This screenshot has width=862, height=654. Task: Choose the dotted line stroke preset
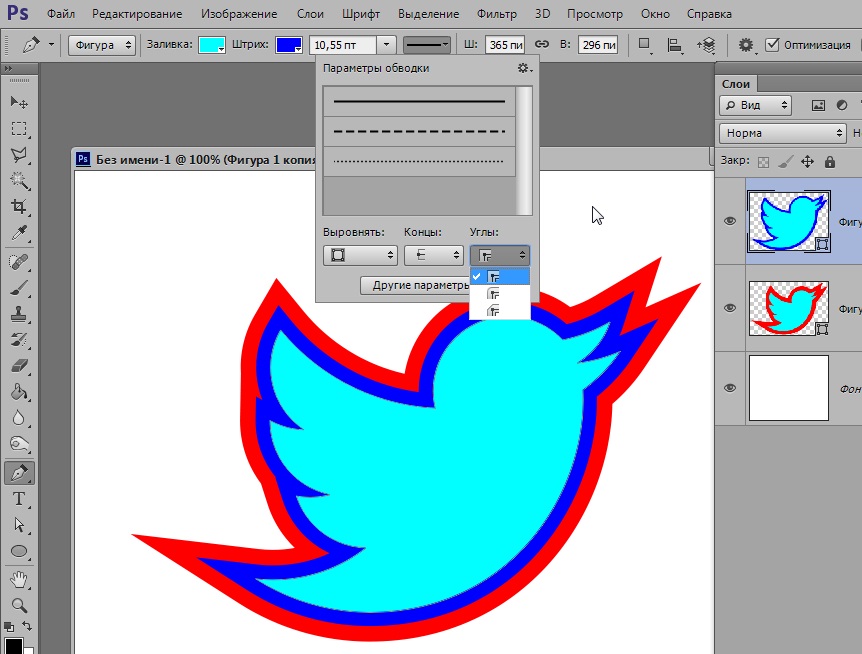pyautogui.click(x=419, y=161)
